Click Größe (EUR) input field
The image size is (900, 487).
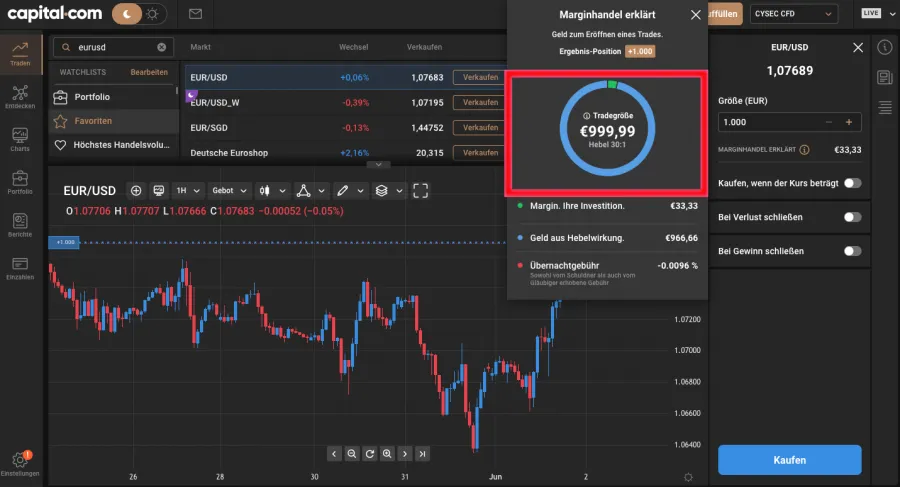click(x=790, y=122)
